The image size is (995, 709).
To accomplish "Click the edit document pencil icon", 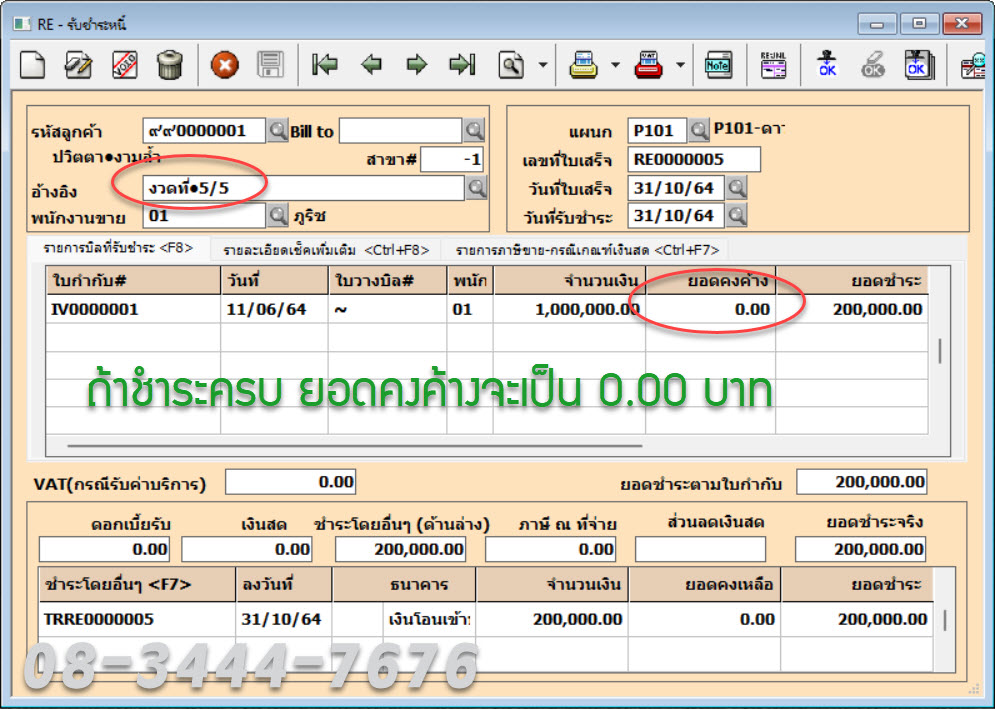I will click(78, 64).
